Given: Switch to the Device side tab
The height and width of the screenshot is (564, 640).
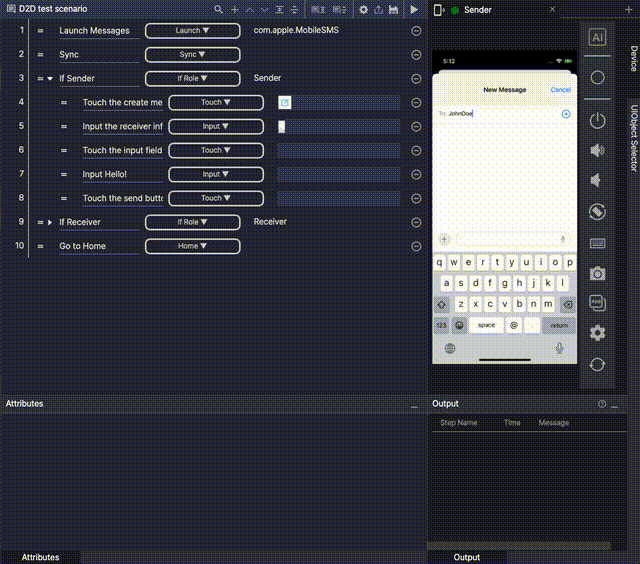Looking at the screenshot, I should click(x=633, y=58).
